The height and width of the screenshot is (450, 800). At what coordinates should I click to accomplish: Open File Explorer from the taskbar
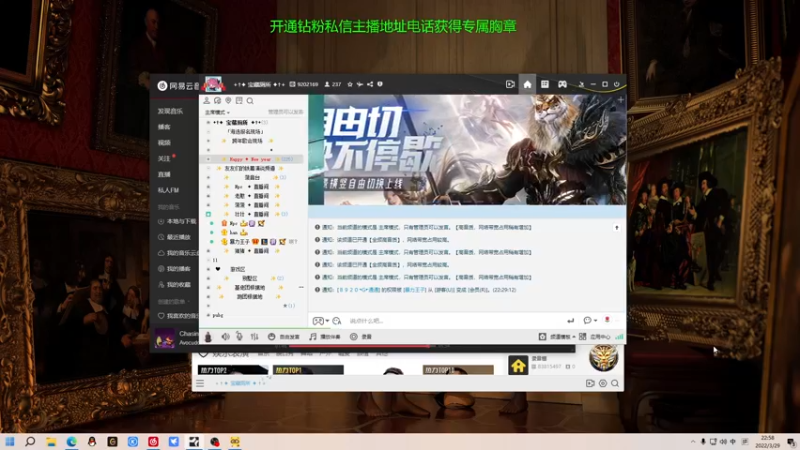(51, 441)
